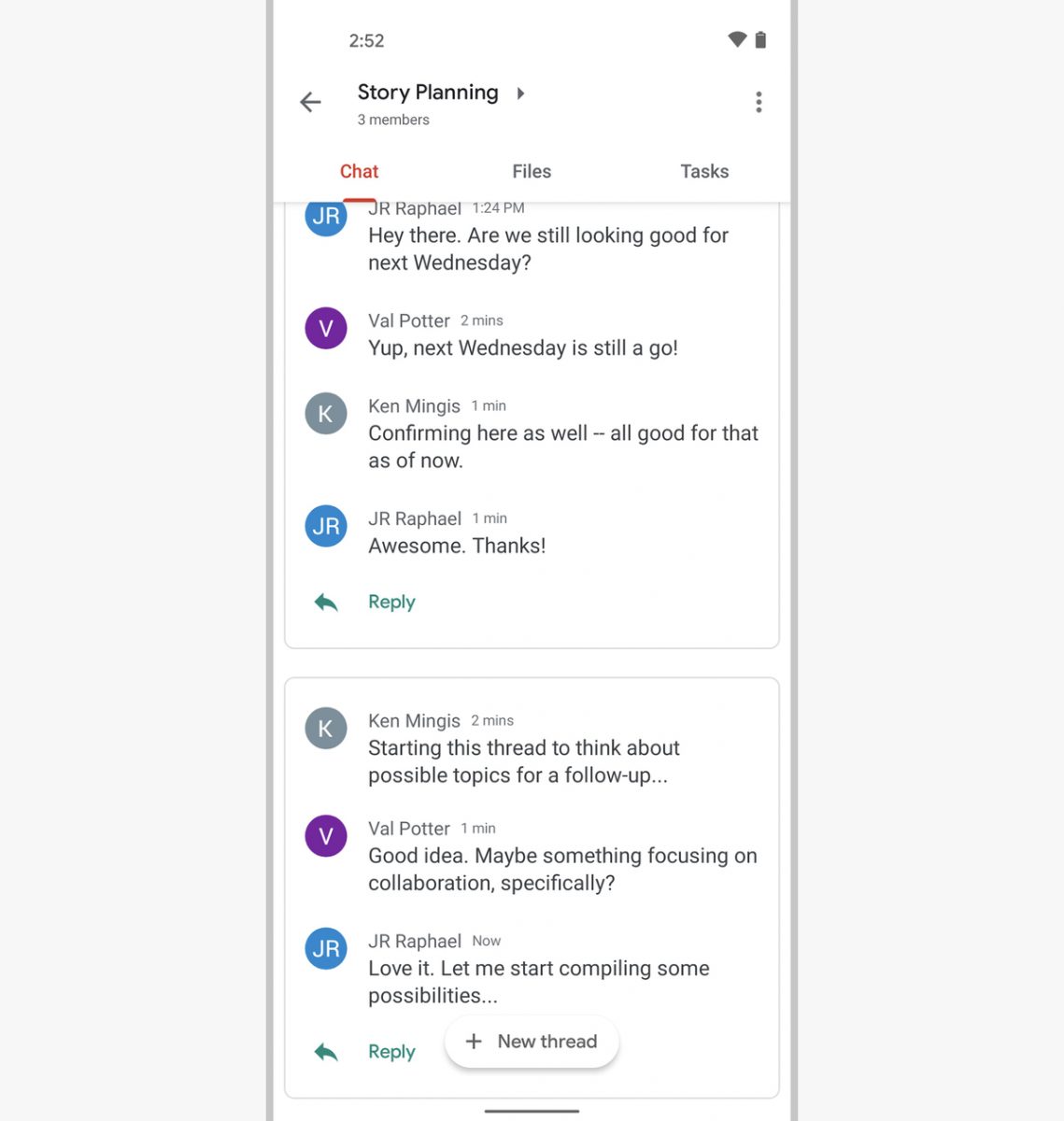Select the Chat tab
Image resolution: width=1064 pixels, height=1121 pixels.
click(x=359, y=171)
